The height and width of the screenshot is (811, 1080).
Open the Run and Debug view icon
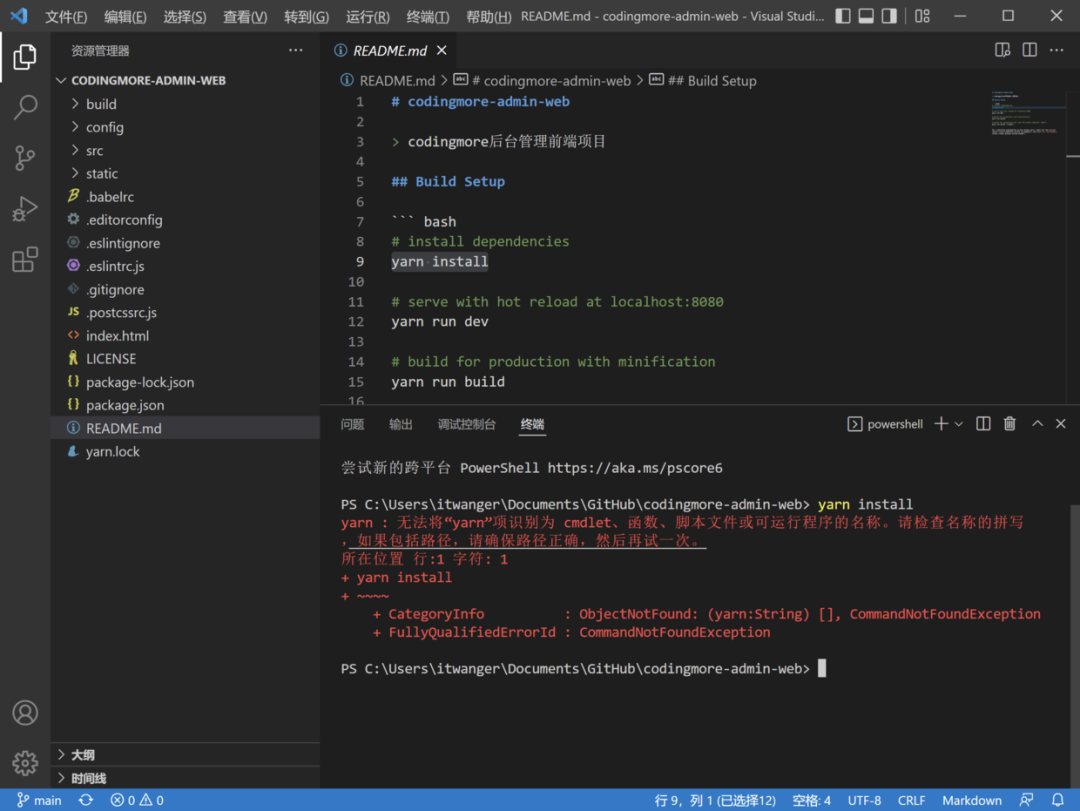click(25, 209)
